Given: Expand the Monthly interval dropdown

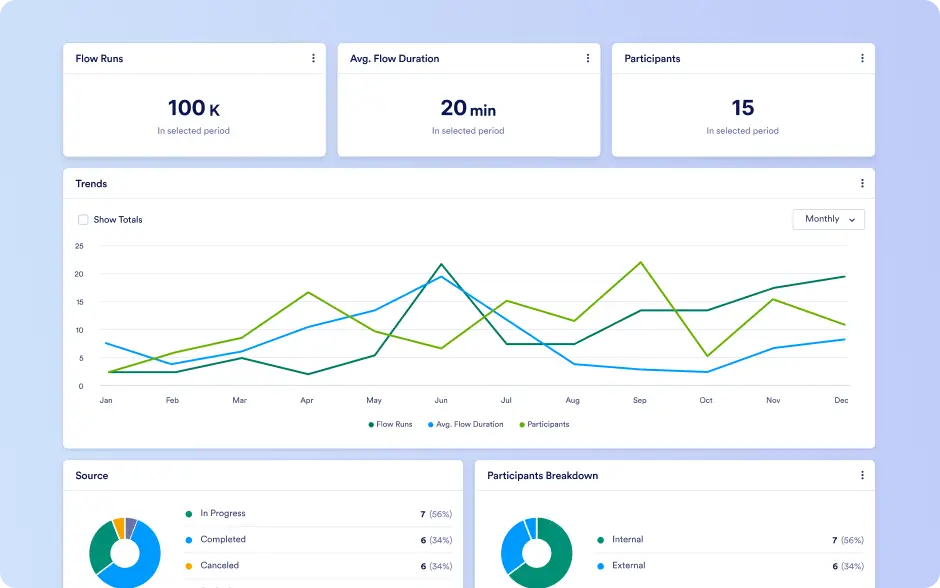Looking at the screenshot, I should point(828,219).
